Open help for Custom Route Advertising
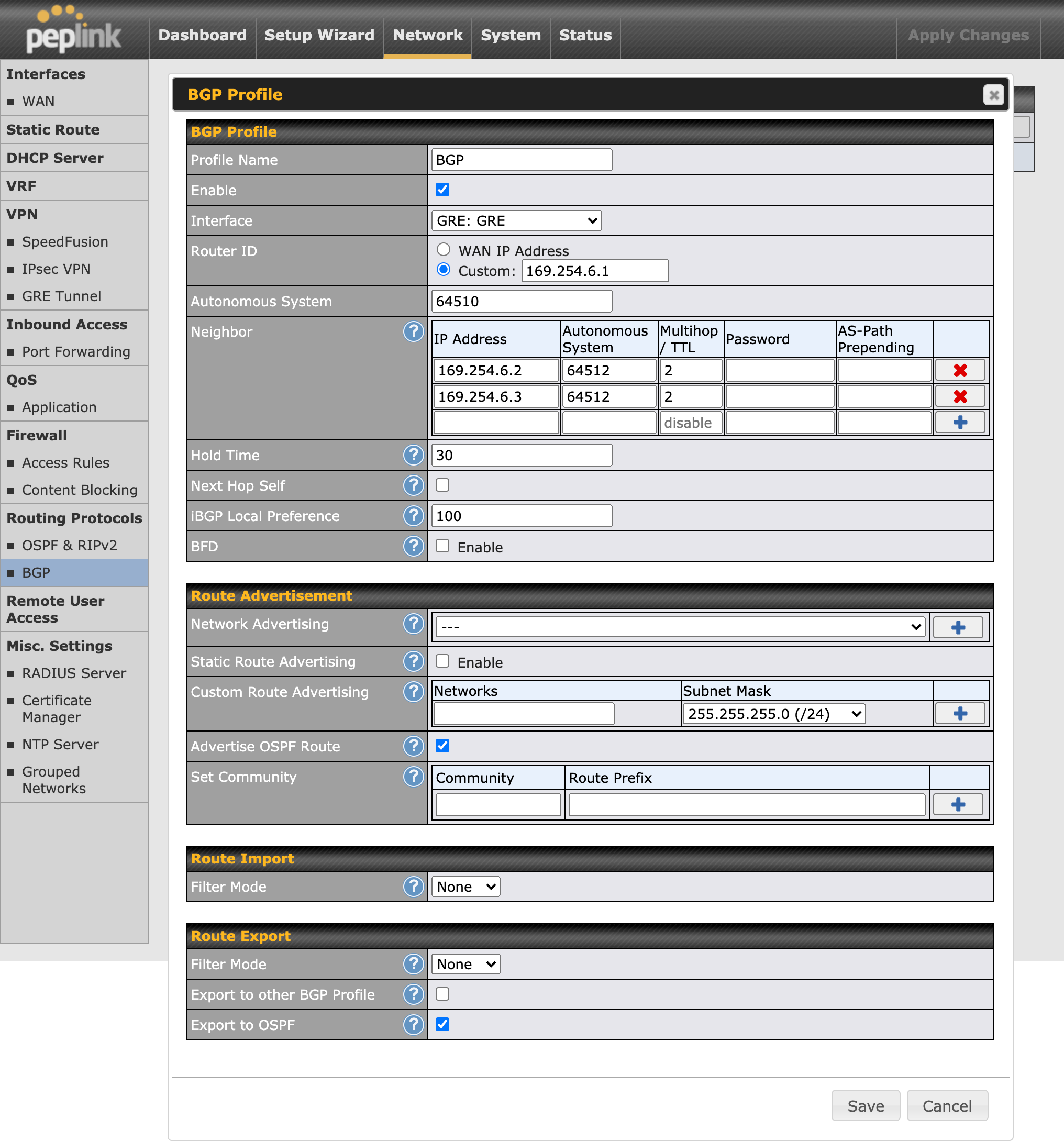The image size is (1064, 1141). (x=413, y=692)
